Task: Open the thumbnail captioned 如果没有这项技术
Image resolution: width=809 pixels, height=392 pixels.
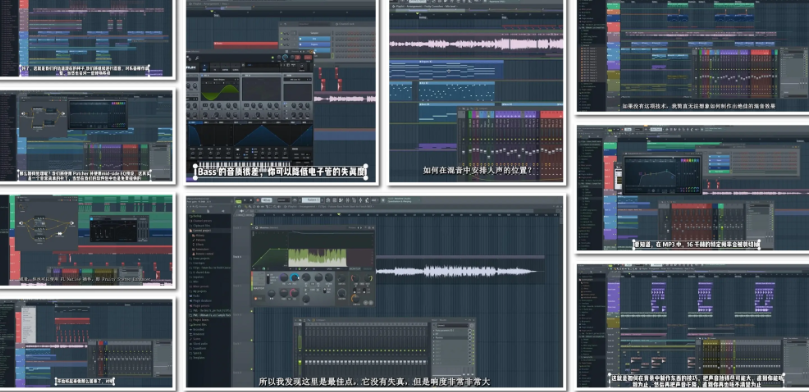Action: [693, 55]
